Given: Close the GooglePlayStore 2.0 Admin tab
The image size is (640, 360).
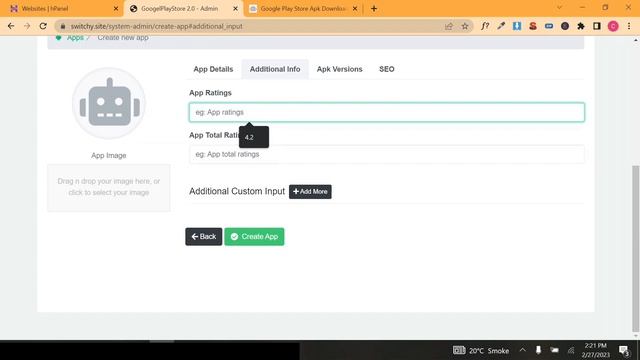Looking at the screenshot, I should [235, 9].
